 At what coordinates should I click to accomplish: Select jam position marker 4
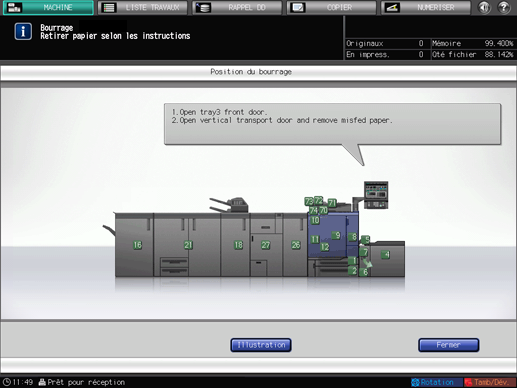click(x=386, y=255)
